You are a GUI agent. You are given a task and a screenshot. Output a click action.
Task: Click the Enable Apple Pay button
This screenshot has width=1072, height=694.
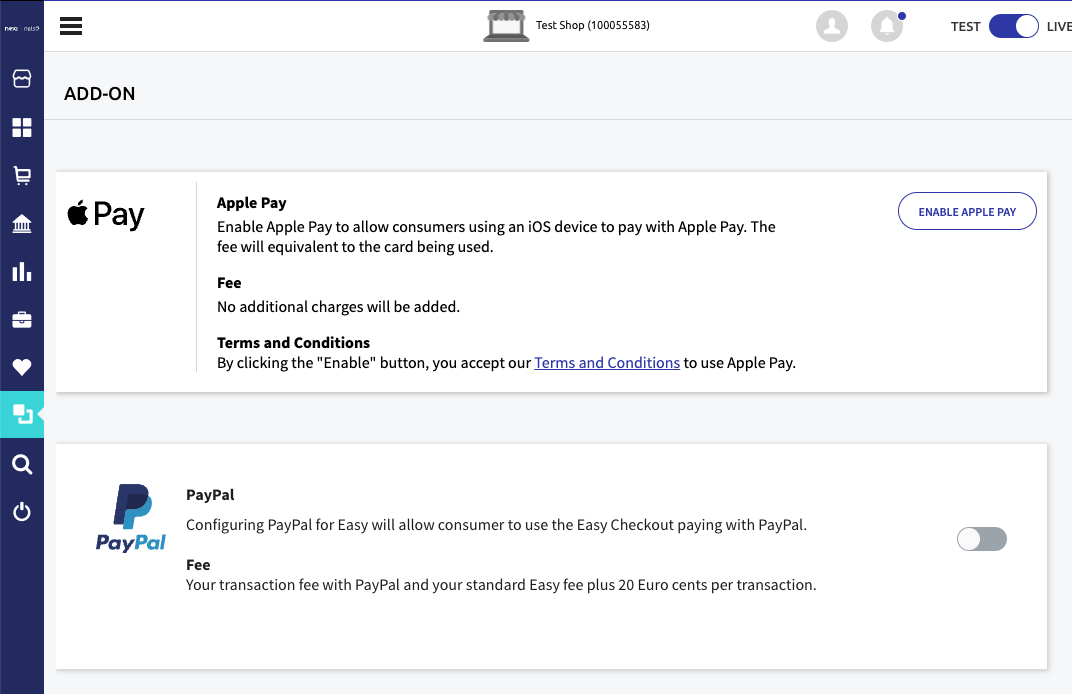[x=967, y=212]
